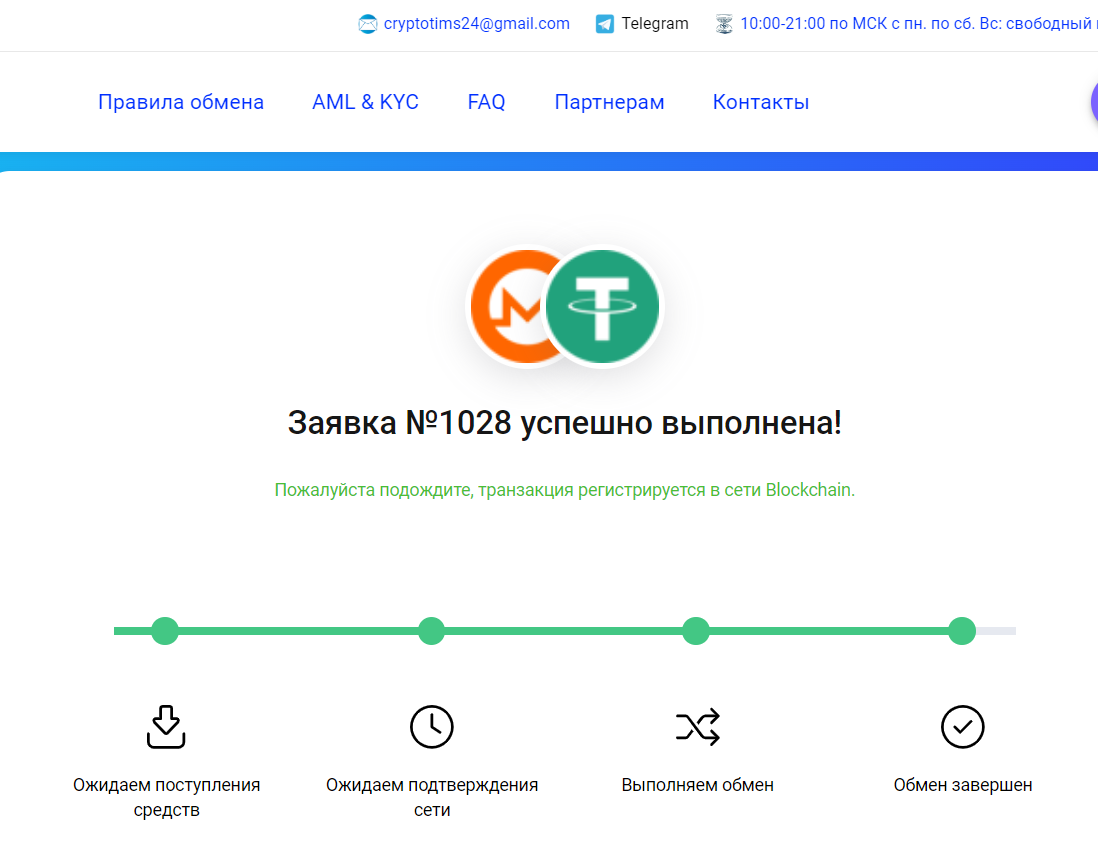
Task: Click the Заявка №1028 успешно выполнена heading
Action: (564, 423)
